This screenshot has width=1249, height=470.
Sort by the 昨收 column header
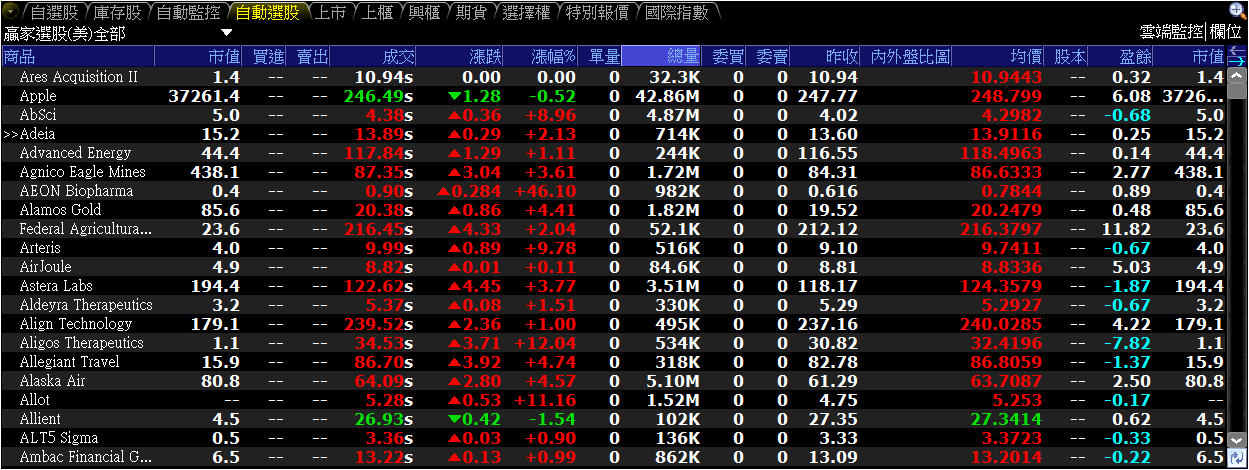click(826, 56)
